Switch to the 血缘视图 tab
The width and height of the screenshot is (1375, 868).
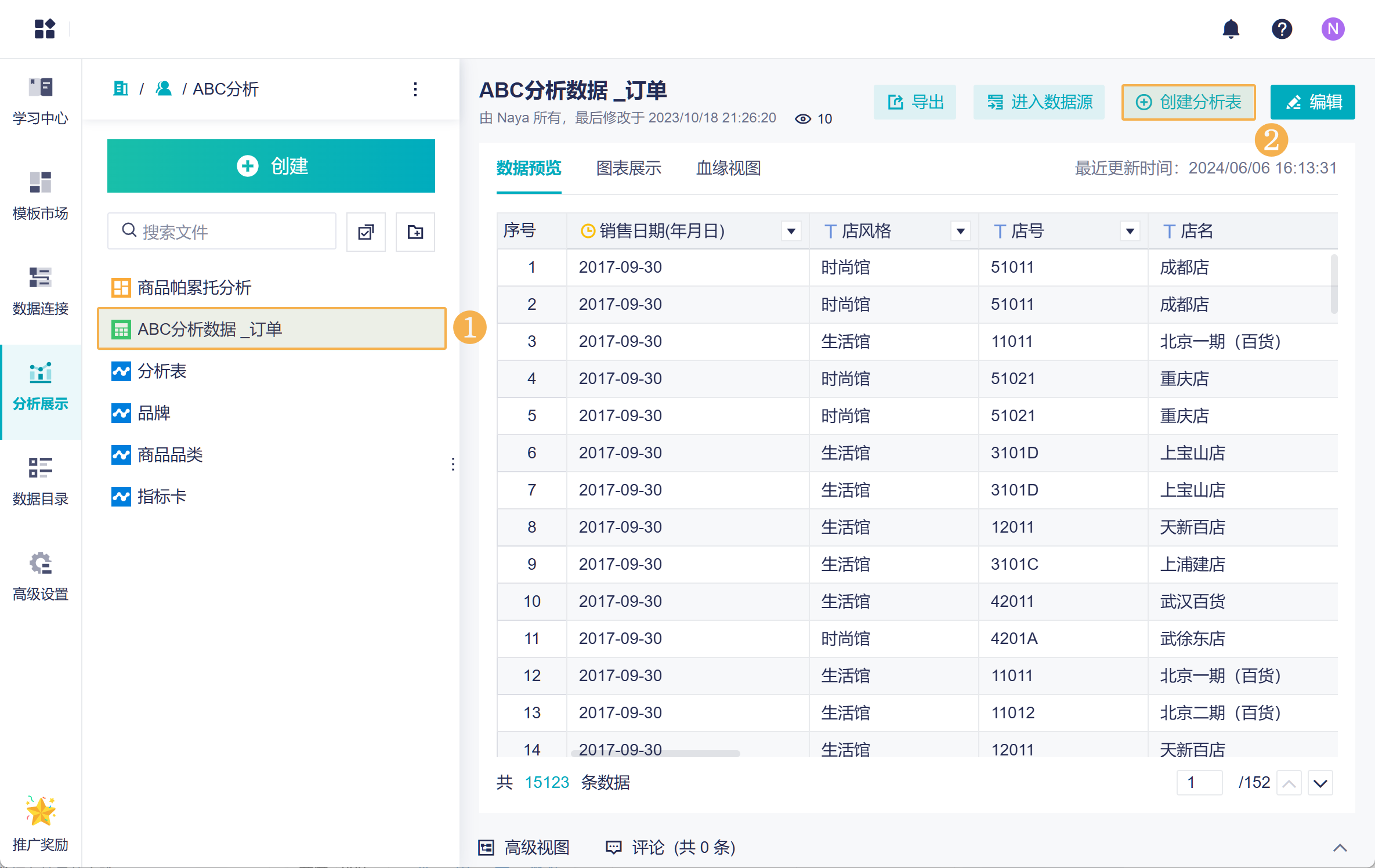(x=728, y=168)
